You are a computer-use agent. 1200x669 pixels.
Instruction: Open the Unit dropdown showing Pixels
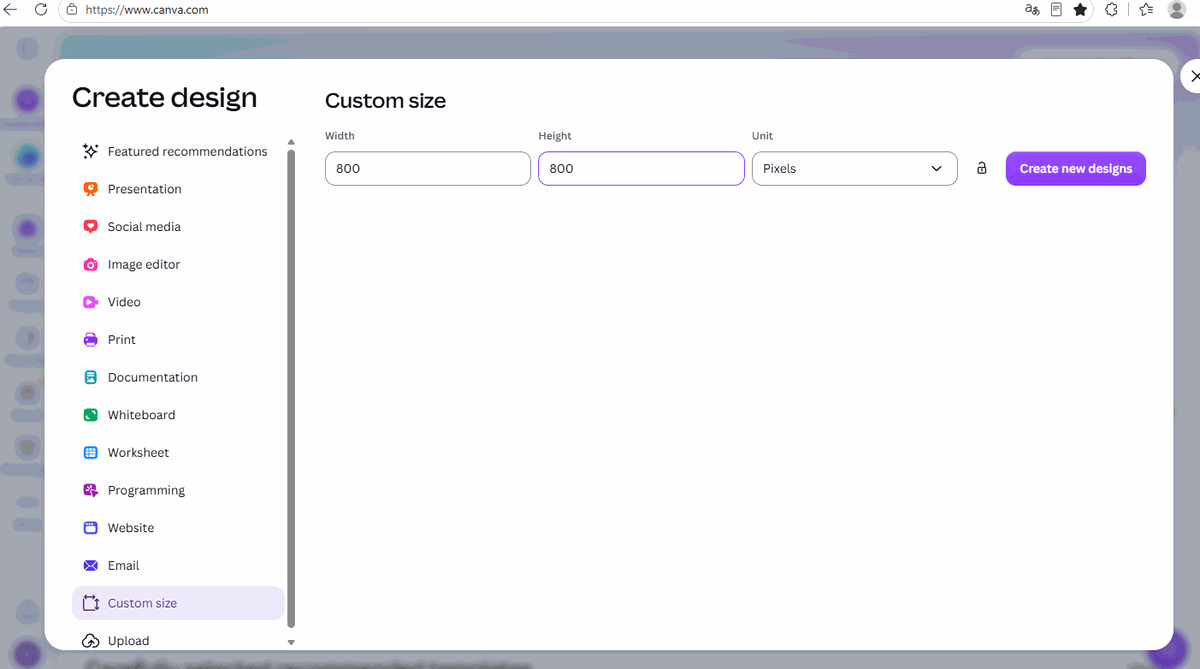pos(855,169)
